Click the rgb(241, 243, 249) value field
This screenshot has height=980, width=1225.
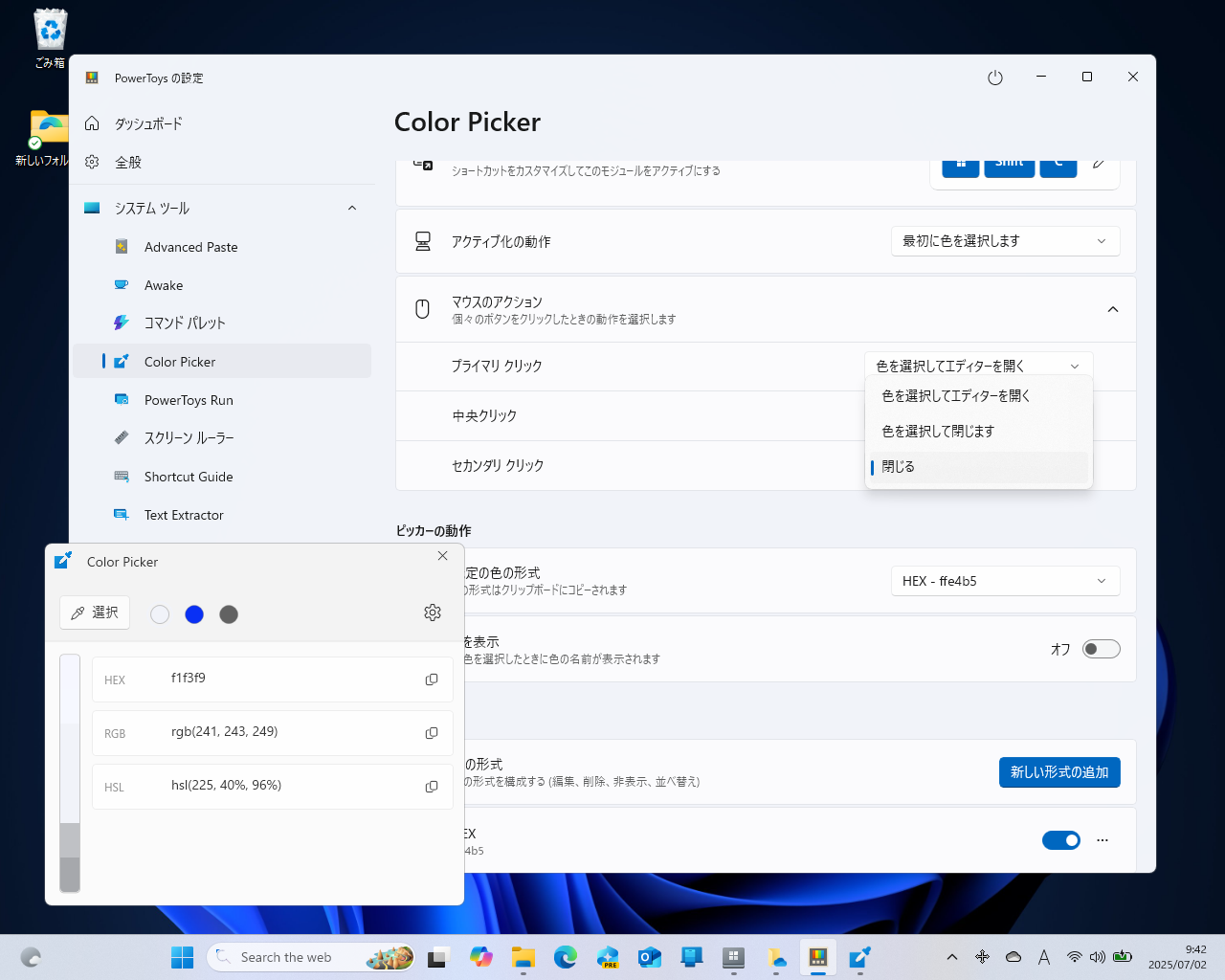click(x=225, y=732)
